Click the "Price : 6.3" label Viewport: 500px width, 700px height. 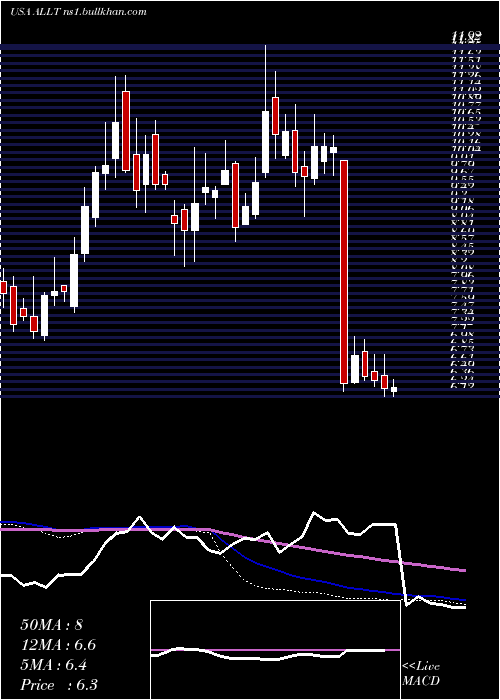point(59,685)
